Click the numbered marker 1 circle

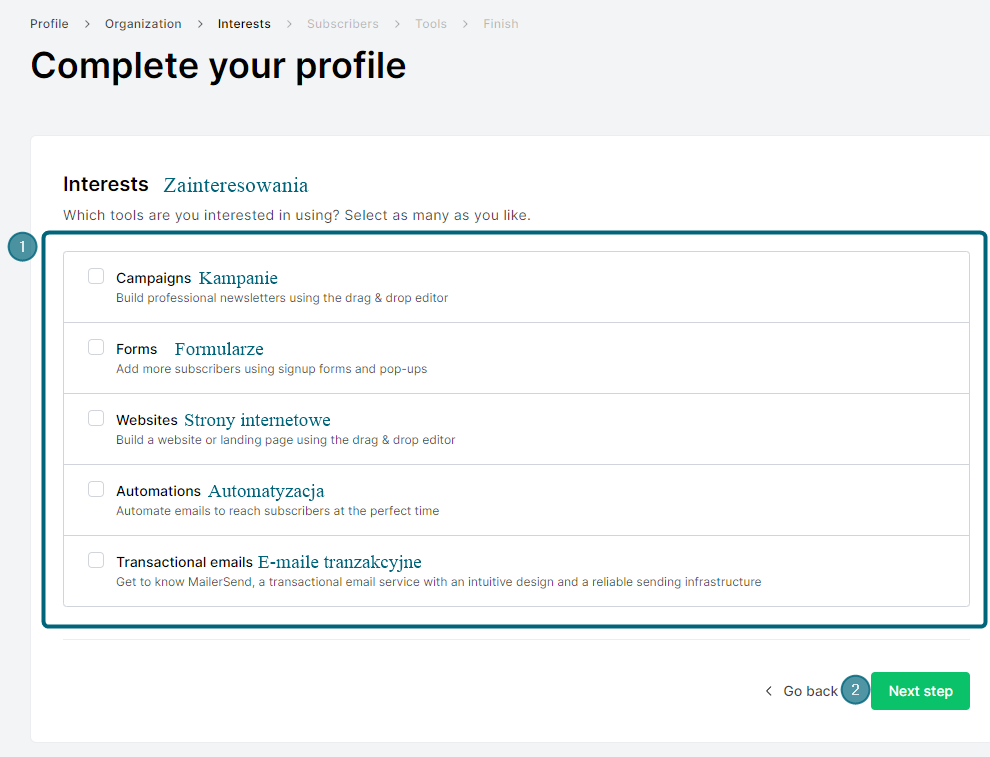(23, 247)
